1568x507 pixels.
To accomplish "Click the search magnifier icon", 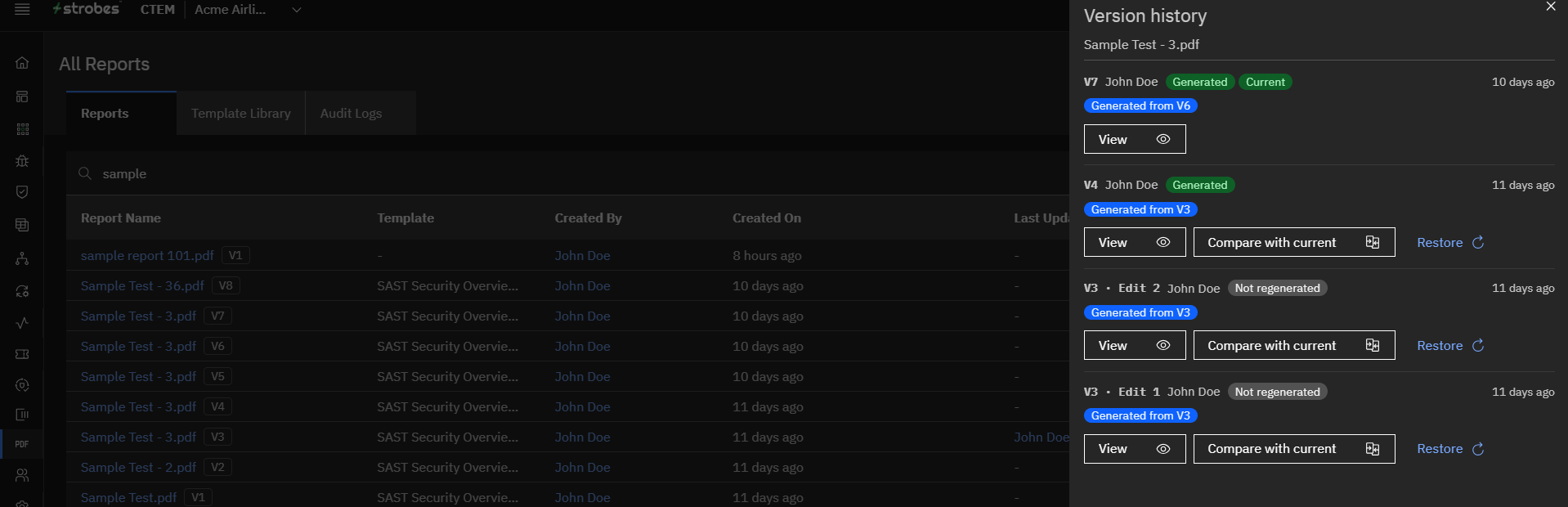I will point(84,173).
